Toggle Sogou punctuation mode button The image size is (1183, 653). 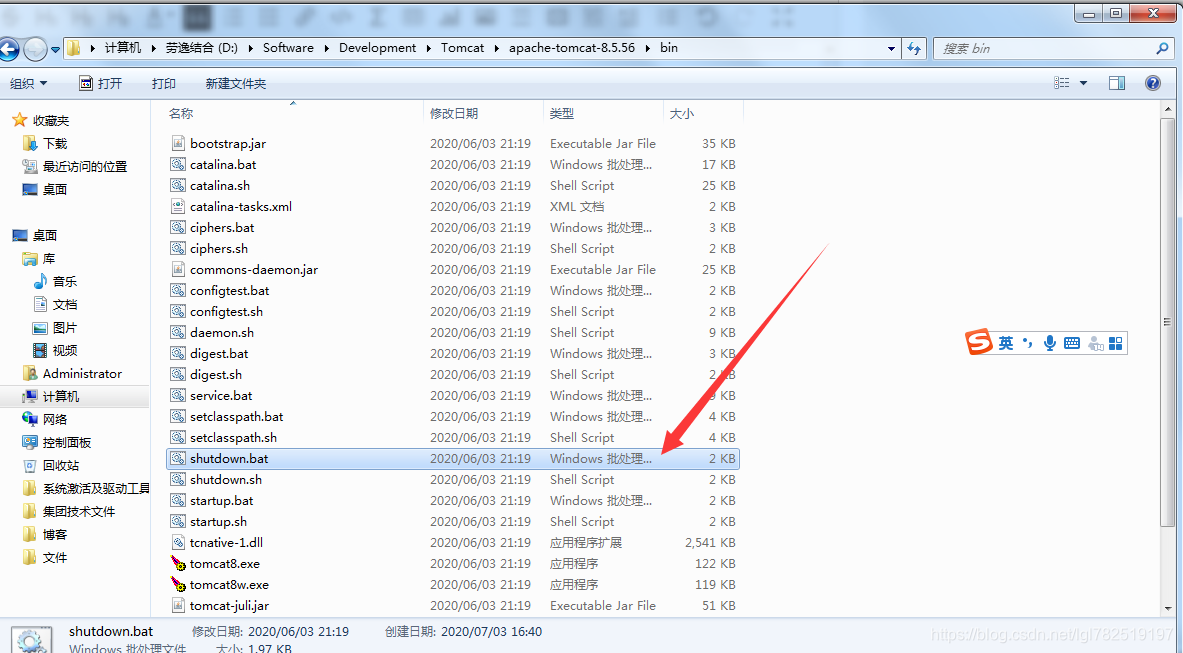point(1028,343)
